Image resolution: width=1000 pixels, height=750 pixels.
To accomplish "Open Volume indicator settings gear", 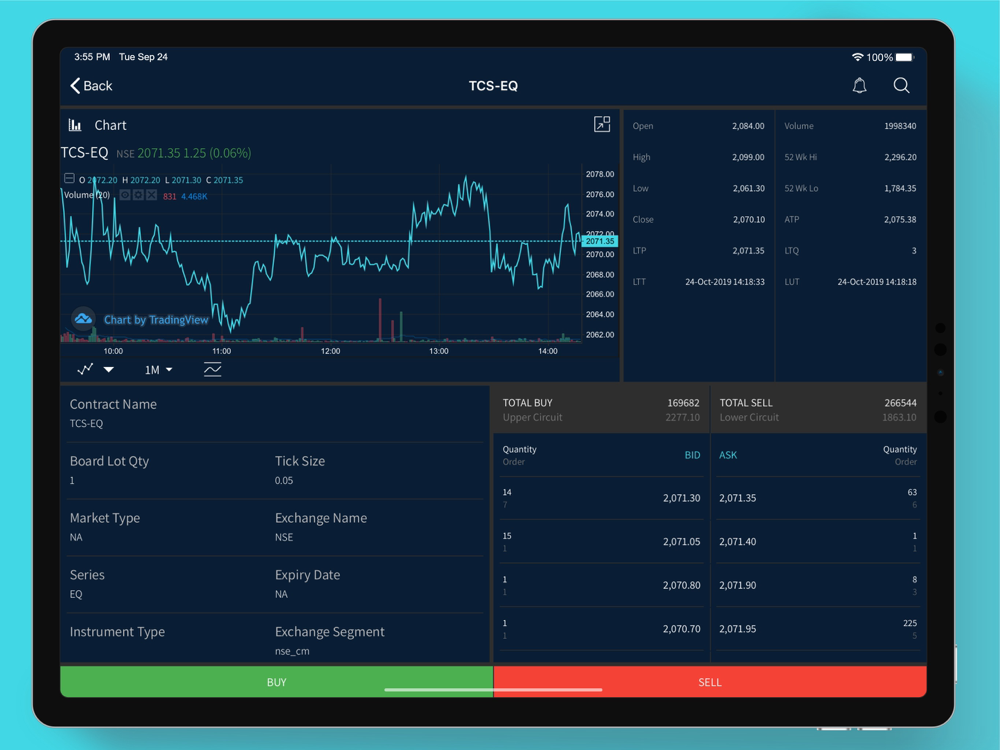I will 138,195.
